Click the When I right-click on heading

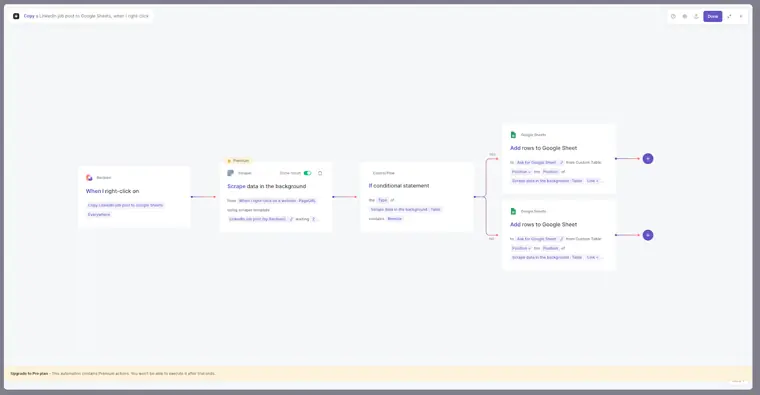coord(112,191)
